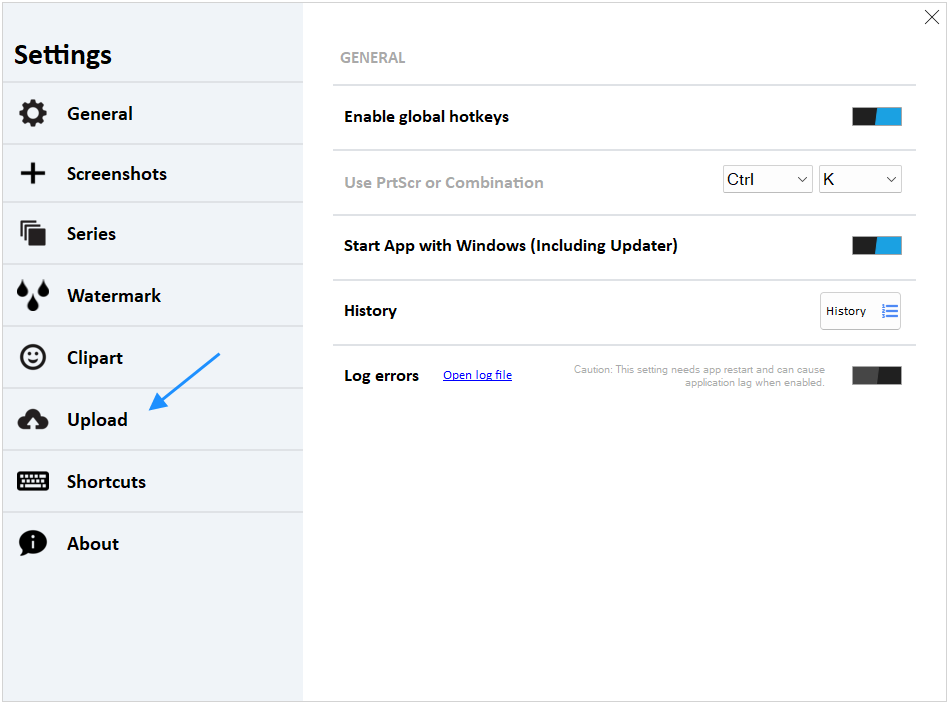The height and width of the screenshot is (704, 950).
Task: Click the Screenshots plus icon
Action: 33,173
